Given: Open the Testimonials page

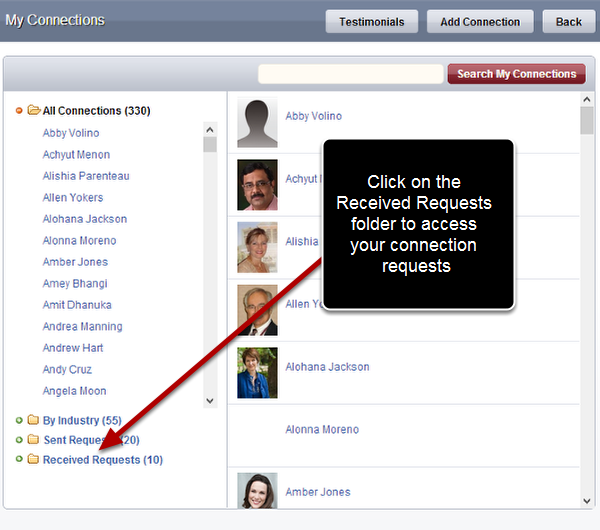Looking at the screenshot, I should point(372,22).
